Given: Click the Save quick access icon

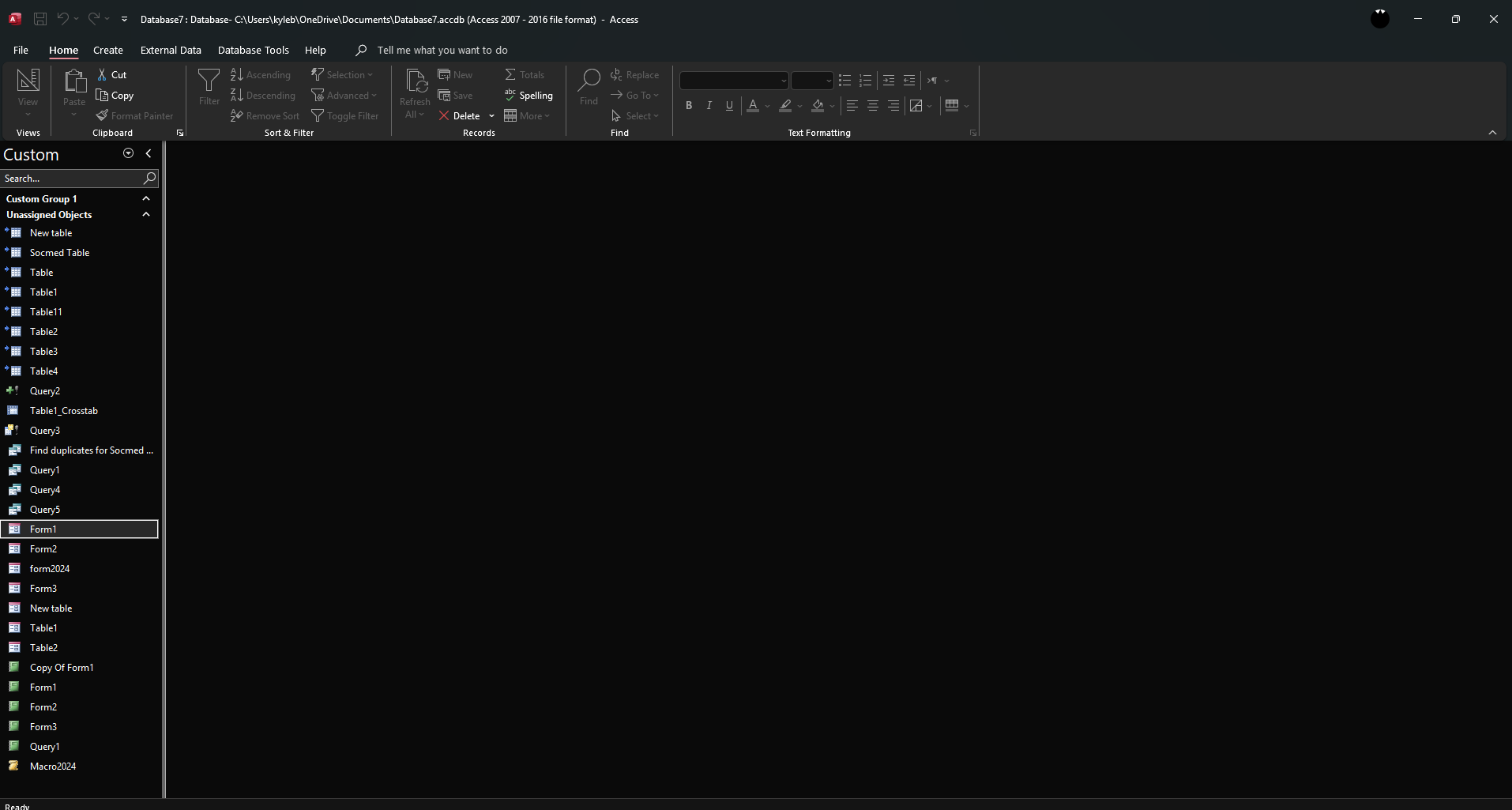Looking at the screenshot, I should tap(40, 19).
